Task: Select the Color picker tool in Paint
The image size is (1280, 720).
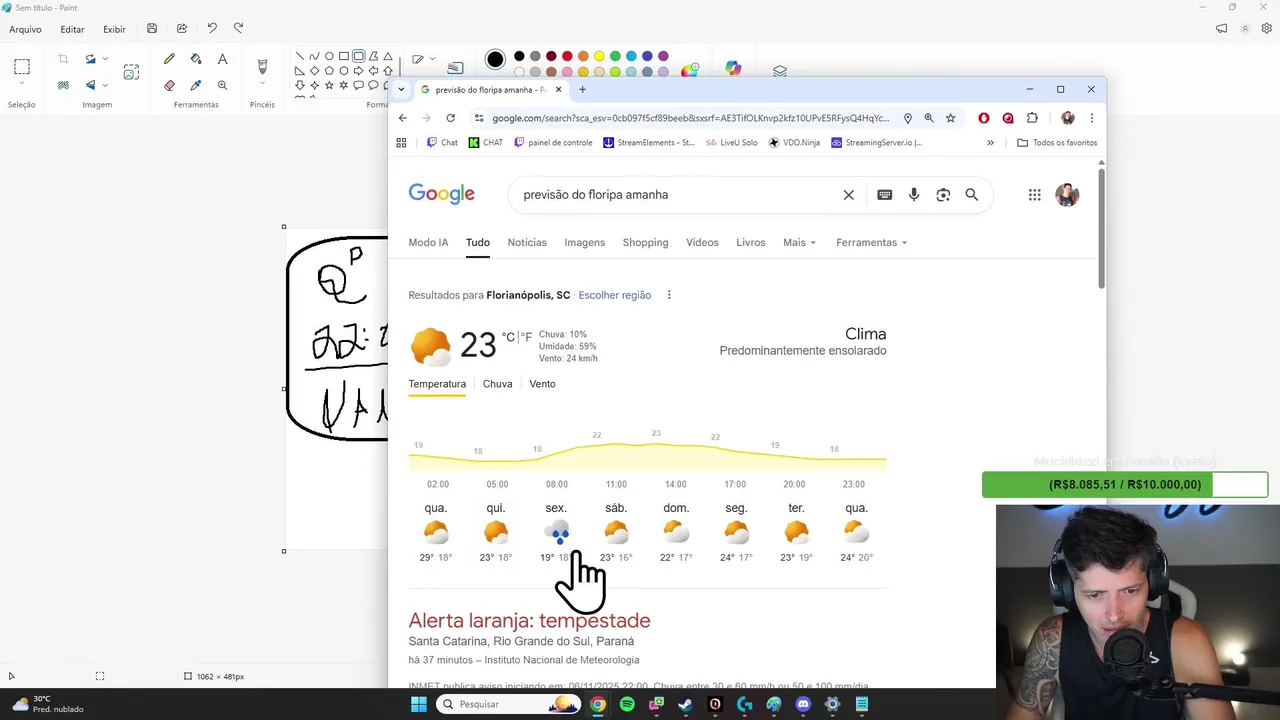Action: pyautogui.click(x=196, y=85)
